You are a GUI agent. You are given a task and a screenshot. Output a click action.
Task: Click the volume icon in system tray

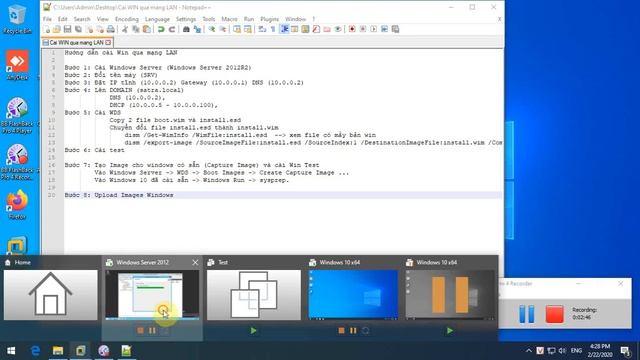pyautogui.click(x=562, y=351)
